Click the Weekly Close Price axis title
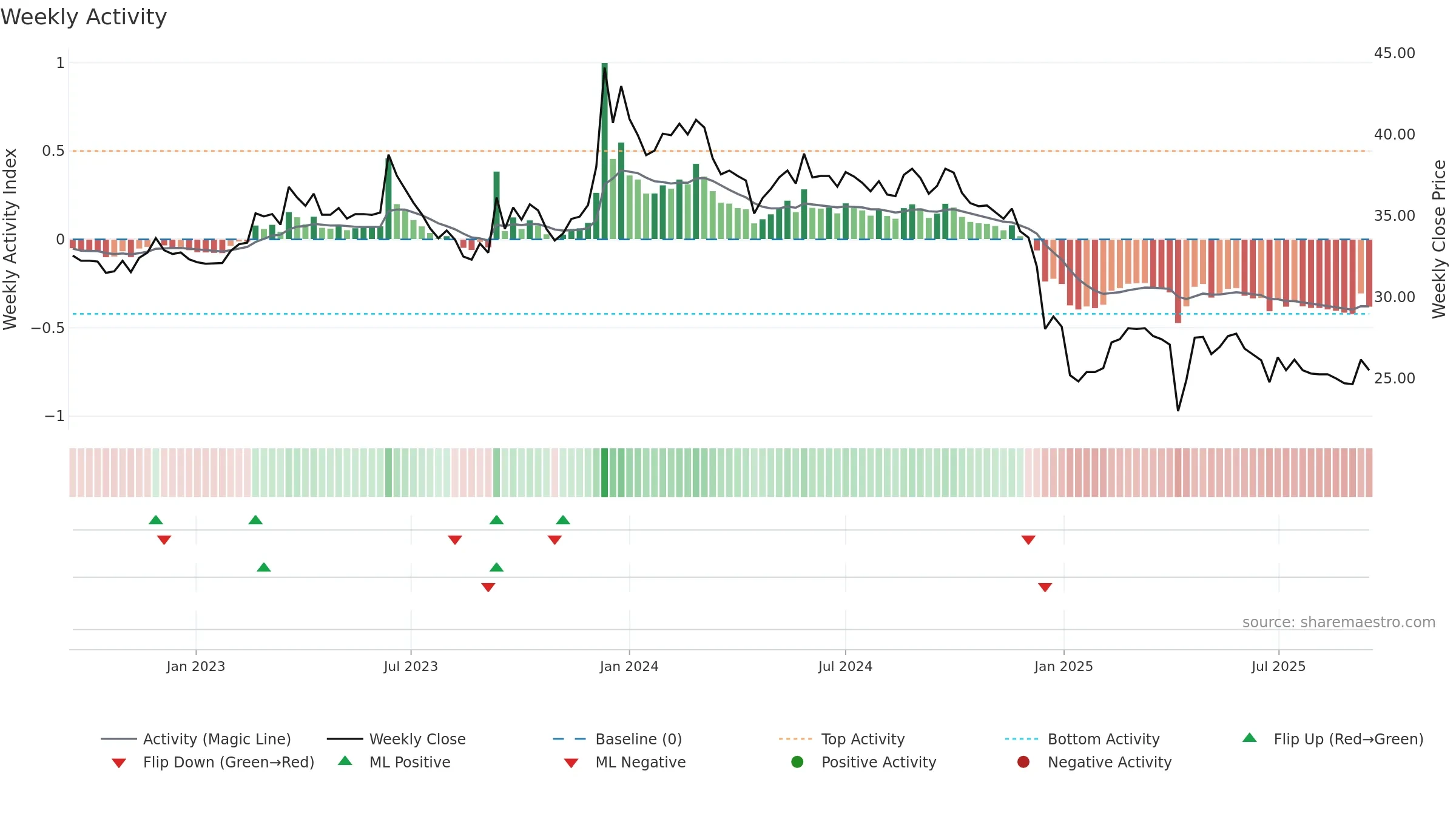This screenshot has height=819, width=1456. (x=1439, y=239)
